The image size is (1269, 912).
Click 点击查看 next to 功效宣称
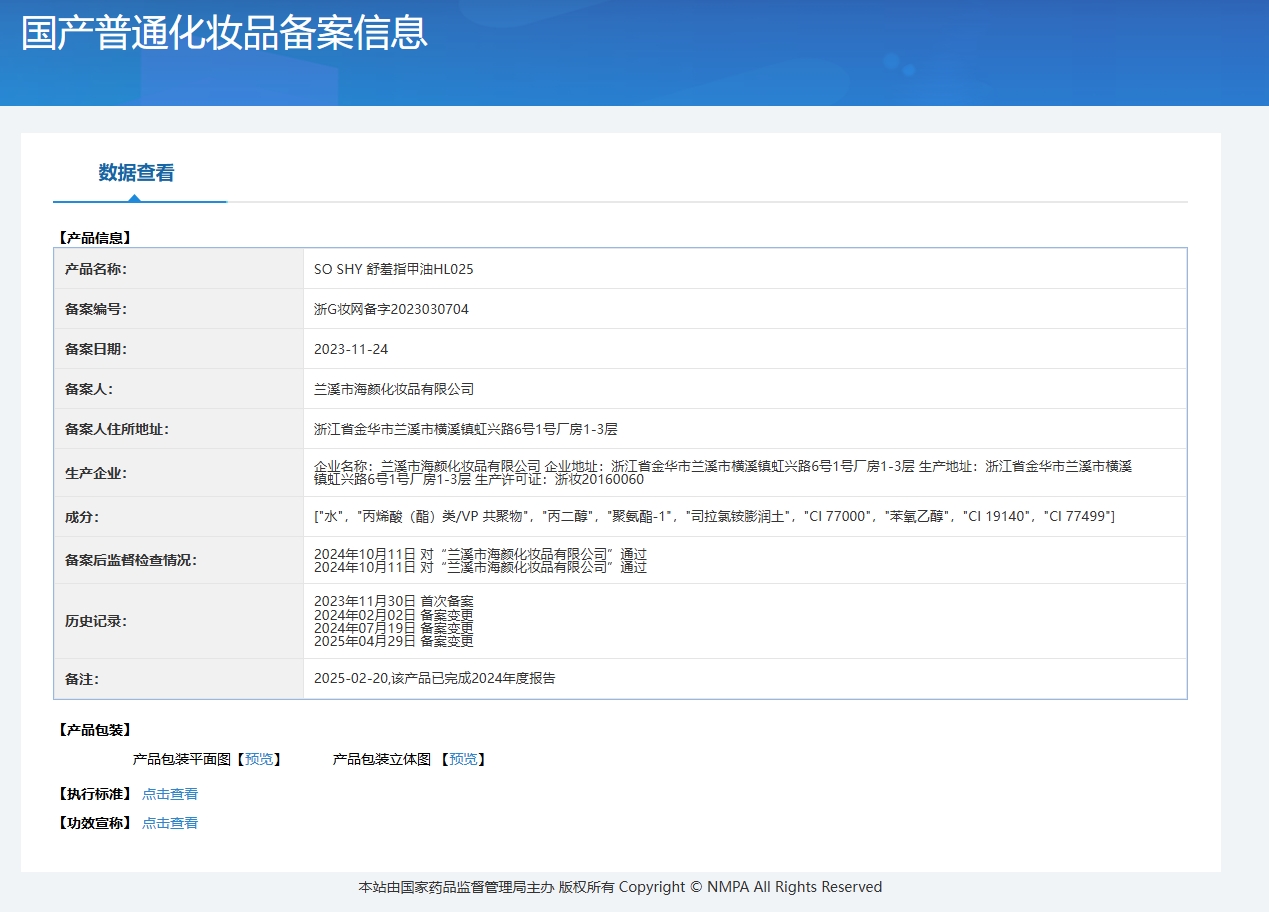170,823
